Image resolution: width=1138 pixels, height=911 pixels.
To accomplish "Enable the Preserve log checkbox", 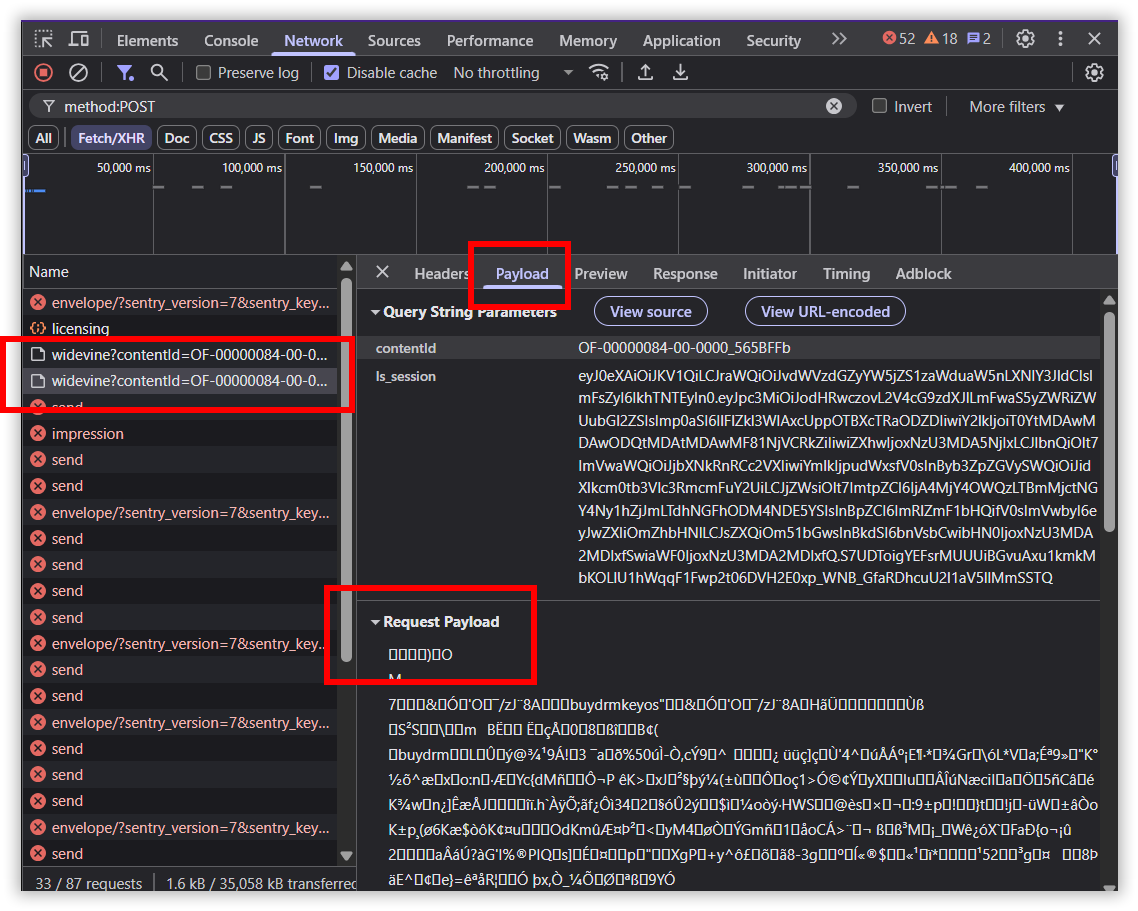I will pos(204,73).
